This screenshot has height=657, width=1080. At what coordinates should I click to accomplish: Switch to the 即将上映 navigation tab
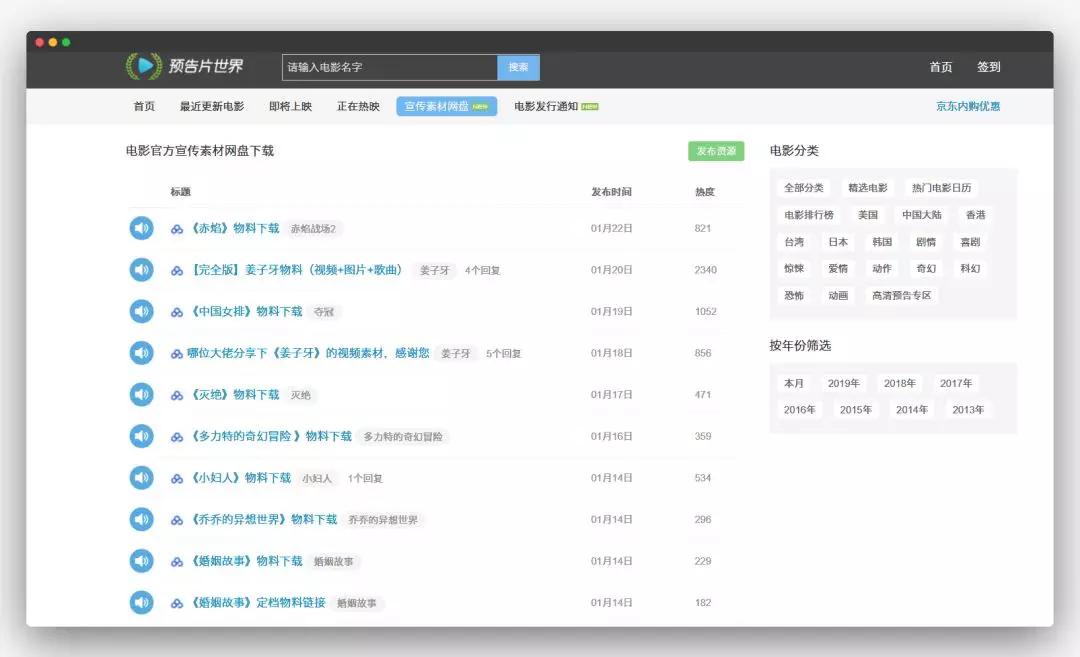[x=288, y=105]
